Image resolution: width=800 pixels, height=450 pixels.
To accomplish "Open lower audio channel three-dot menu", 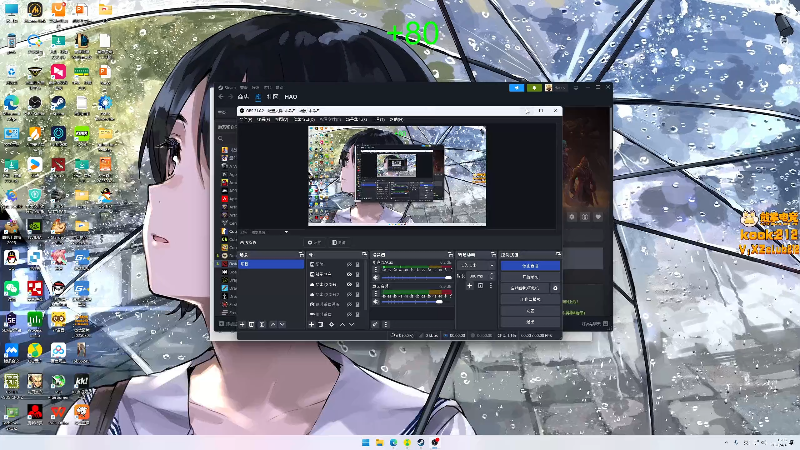I will (x=376, y=294).
